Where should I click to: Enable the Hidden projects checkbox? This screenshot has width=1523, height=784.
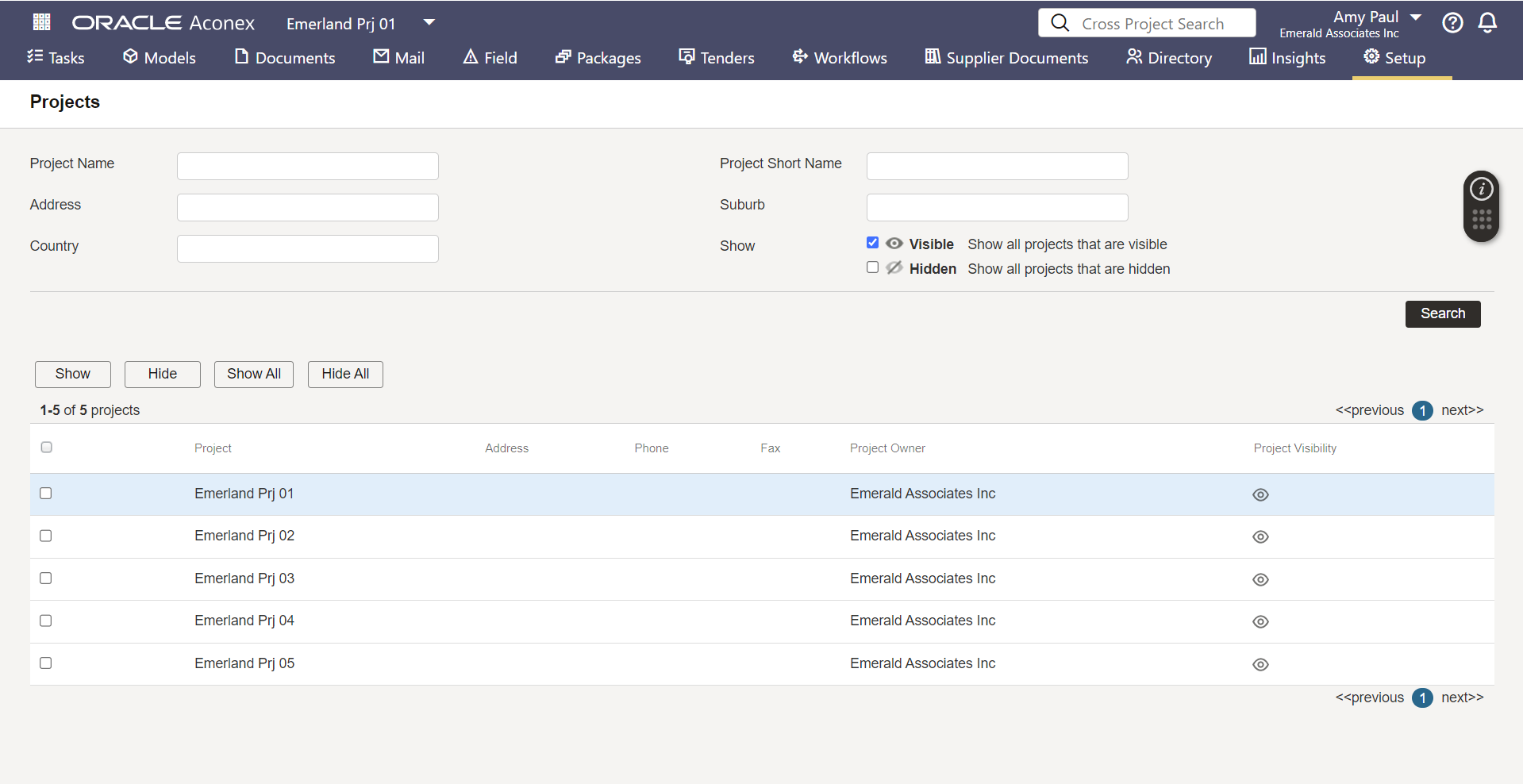(x=872, y=267)
